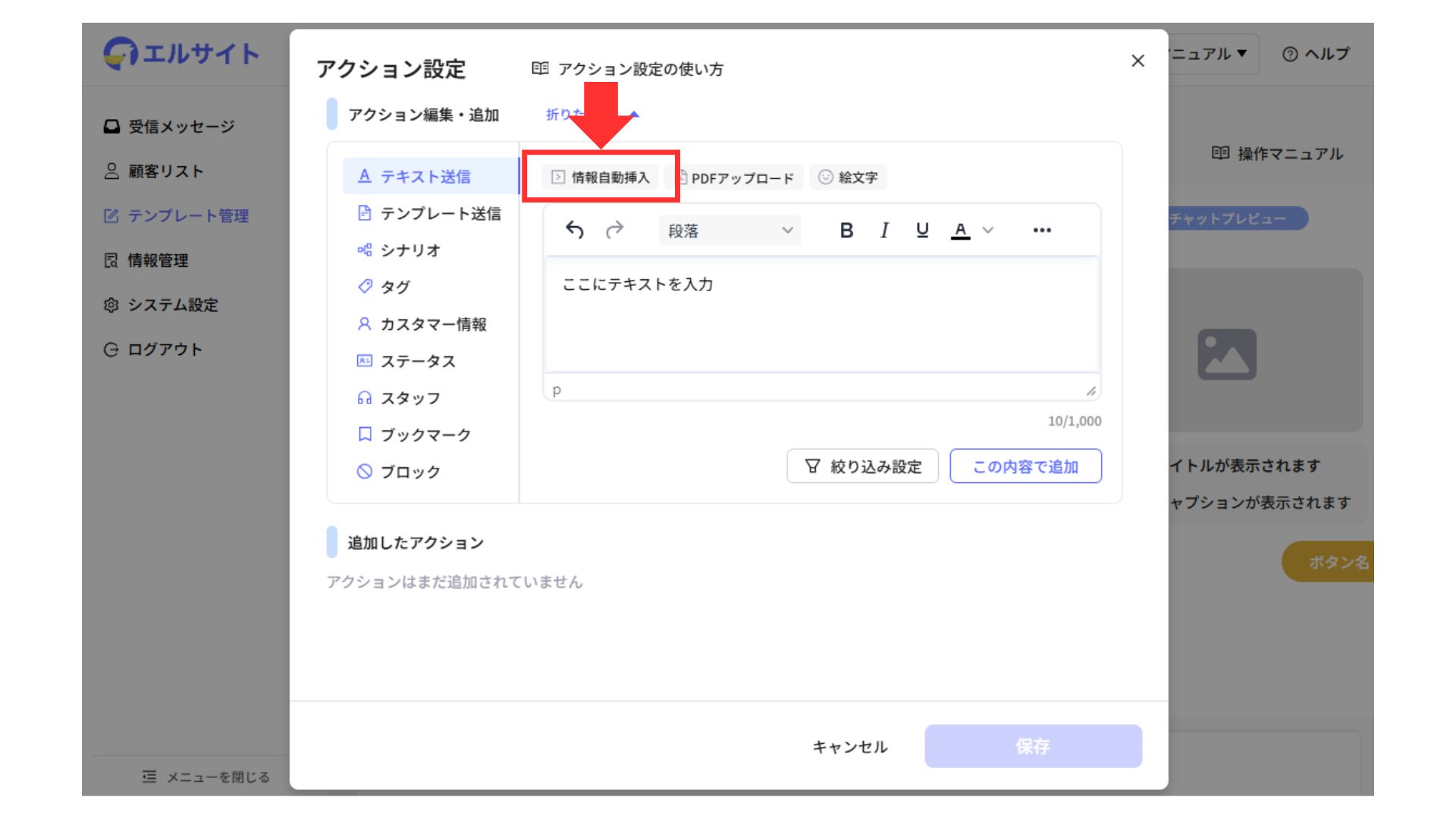Viewport: 1456px width, 819px height.
Task: Open the three-dot more options menu
Action: pos(1042,230)
